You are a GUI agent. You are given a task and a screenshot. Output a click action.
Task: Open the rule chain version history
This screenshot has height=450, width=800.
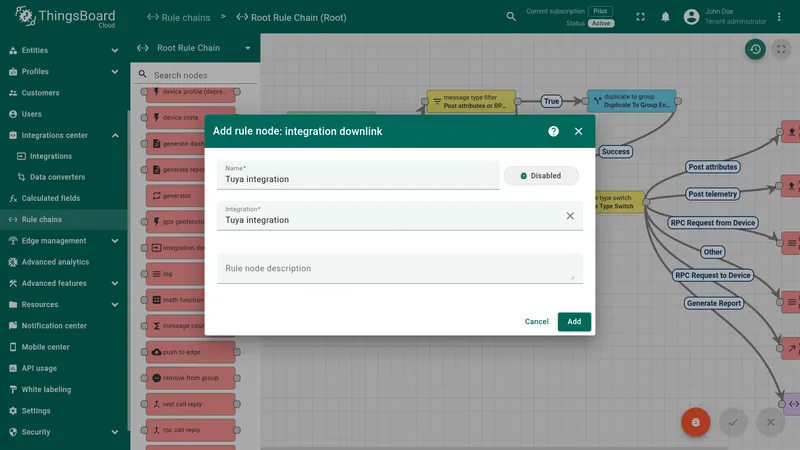click(x=755, y=49)
